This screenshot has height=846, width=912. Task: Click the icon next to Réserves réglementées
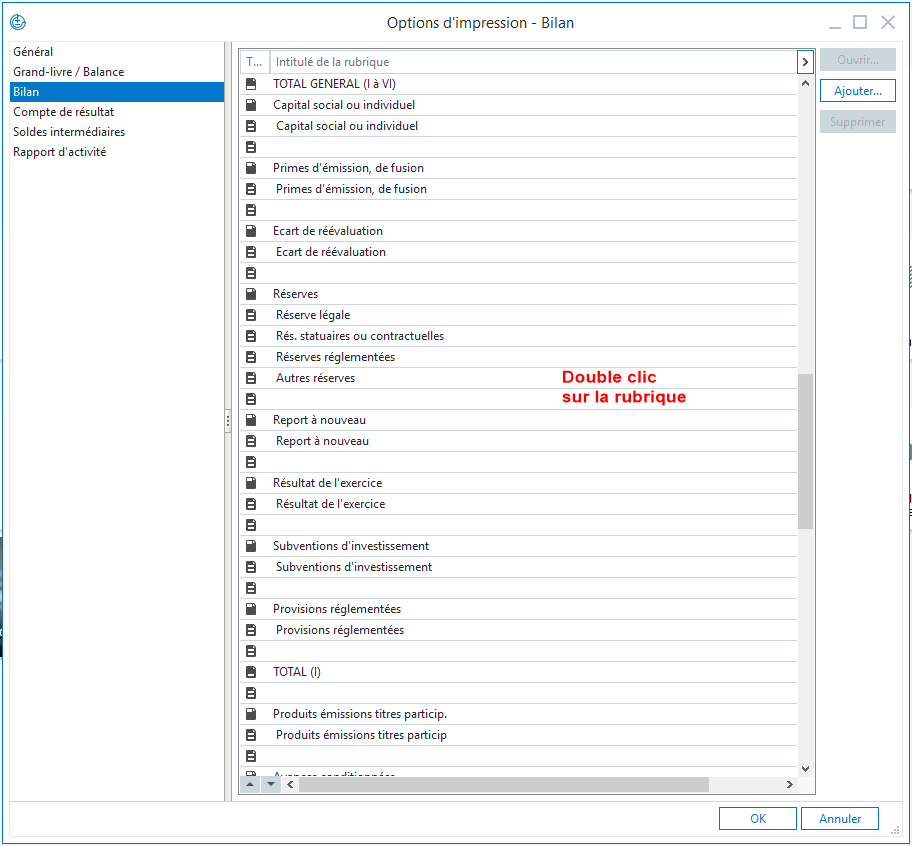pos(251,357)
